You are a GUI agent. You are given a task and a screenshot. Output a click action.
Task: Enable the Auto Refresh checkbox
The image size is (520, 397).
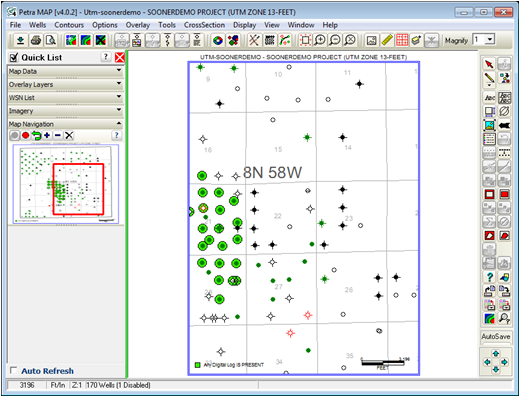tap(14, 370)
